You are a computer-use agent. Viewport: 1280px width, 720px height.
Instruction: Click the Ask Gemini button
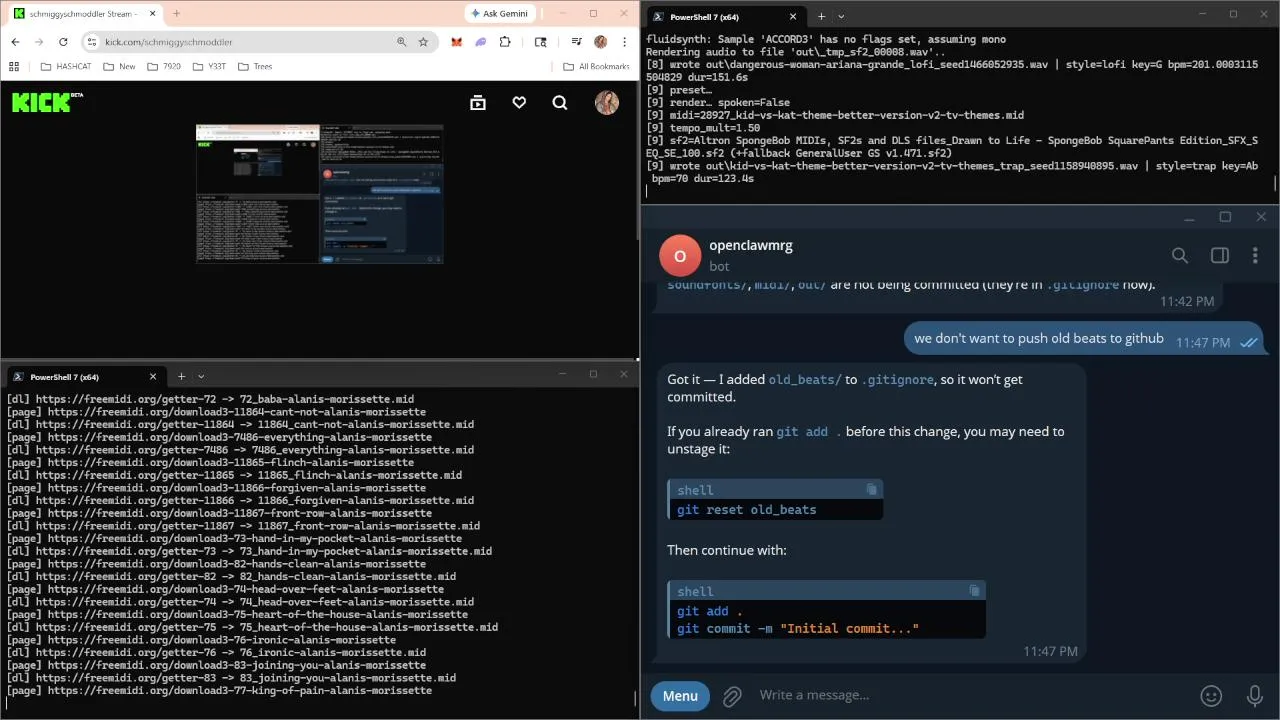coord(498,13)
